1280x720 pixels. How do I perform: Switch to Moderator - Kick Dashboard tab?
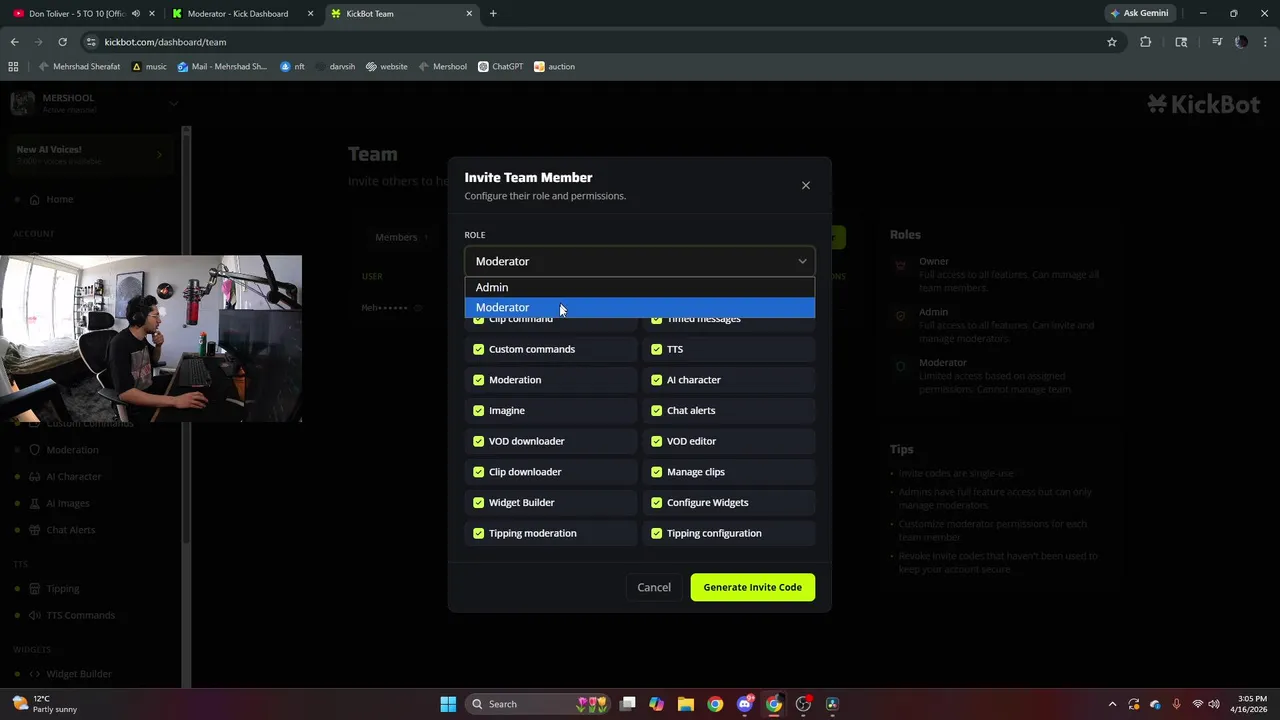coord(238,14)
